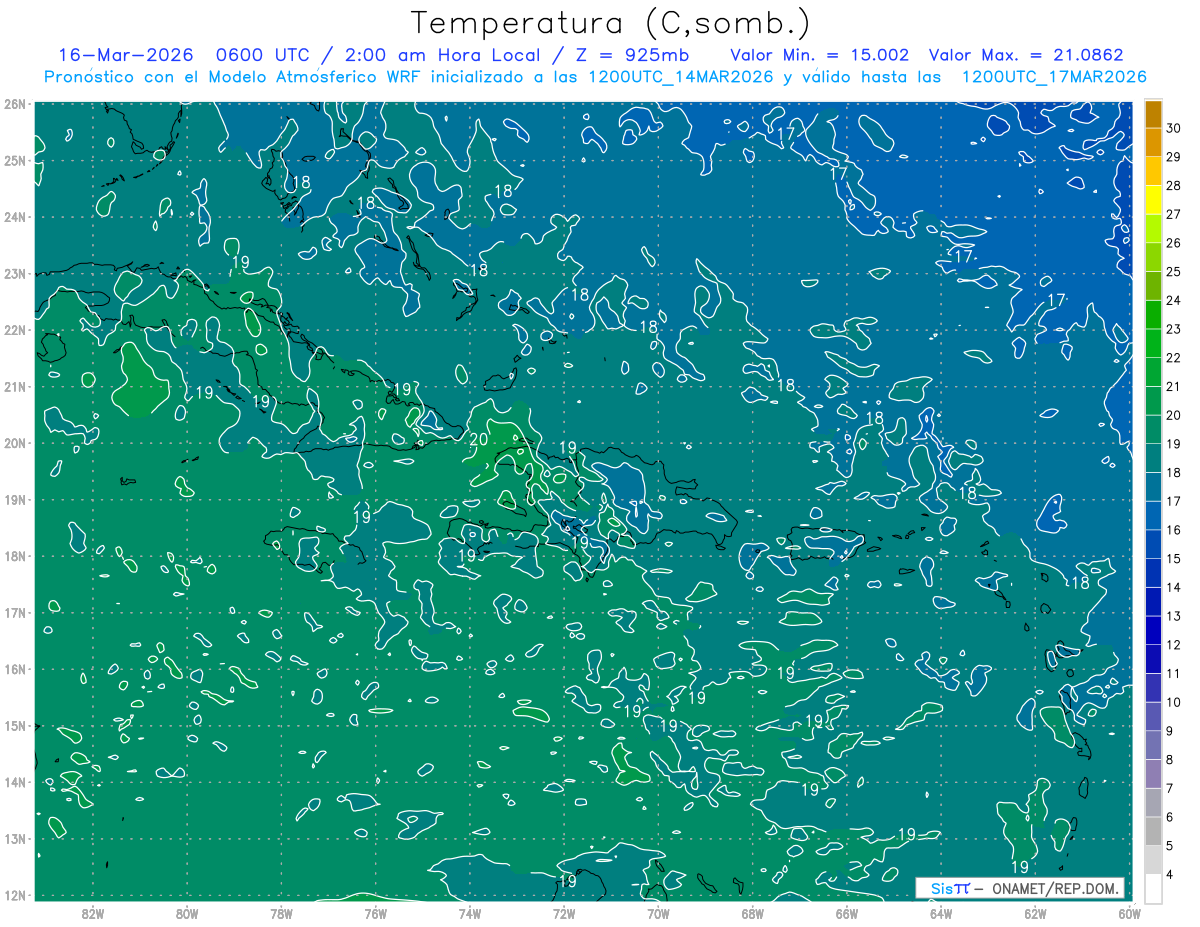Click the "Valor Min. = 15.002" text

pyautogui.click(x=819, y=55)
